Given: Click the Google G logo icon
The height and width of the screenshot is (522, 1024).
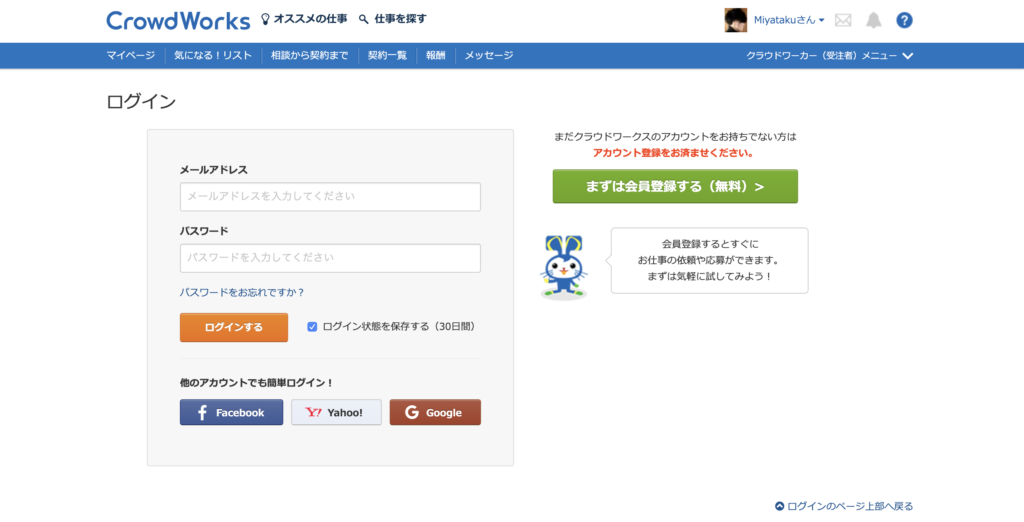Looking at the screenshot, I should coord(411,412).
